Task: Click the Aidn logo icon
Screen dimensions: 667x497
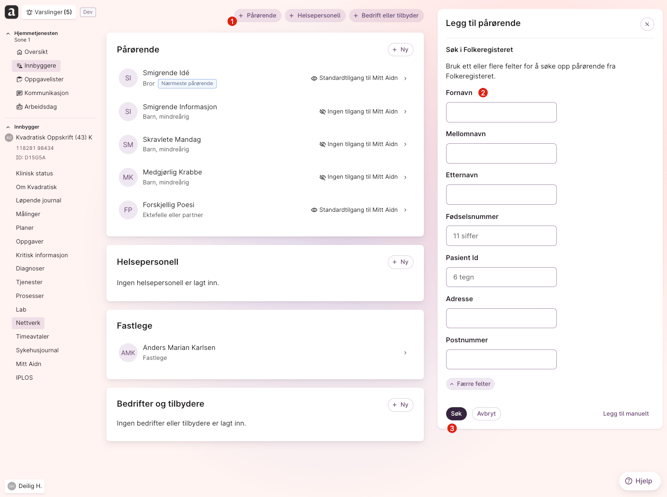Action: click(x=11, y=12)
